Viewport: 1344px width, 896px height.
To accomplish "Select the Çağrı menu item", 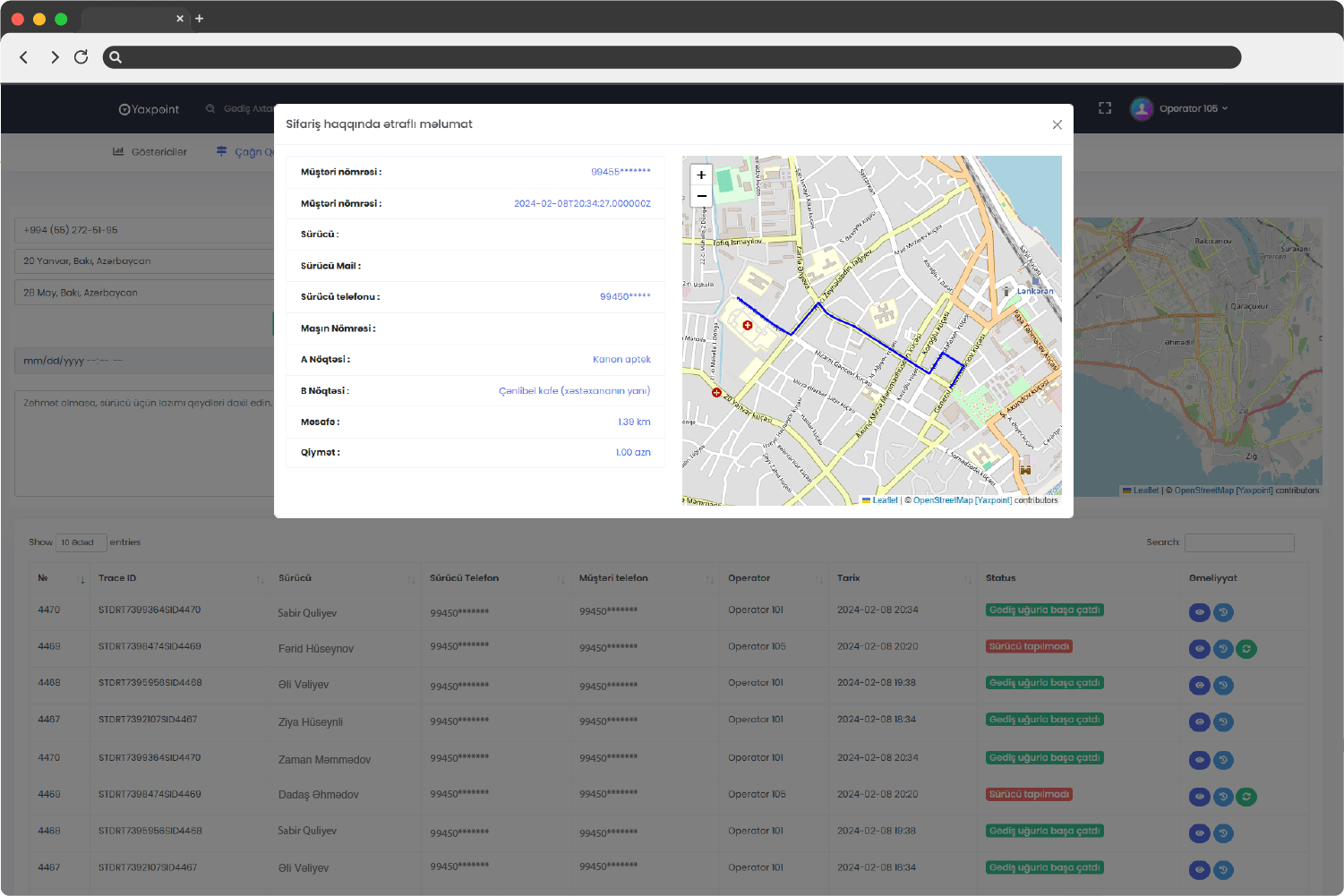I will [x=255, y=151].
